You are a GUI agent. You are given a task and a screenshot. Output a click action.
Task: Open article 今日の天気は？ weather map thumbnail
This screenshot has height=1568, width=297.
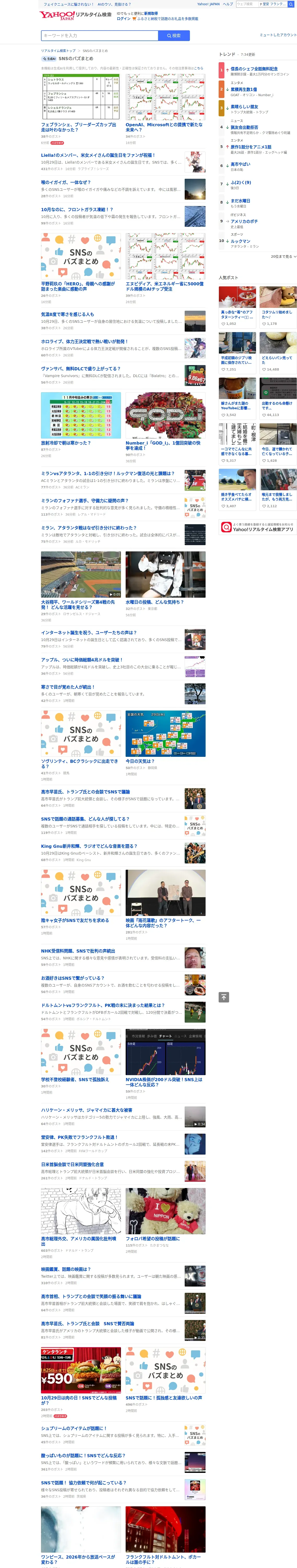[166, 734]
